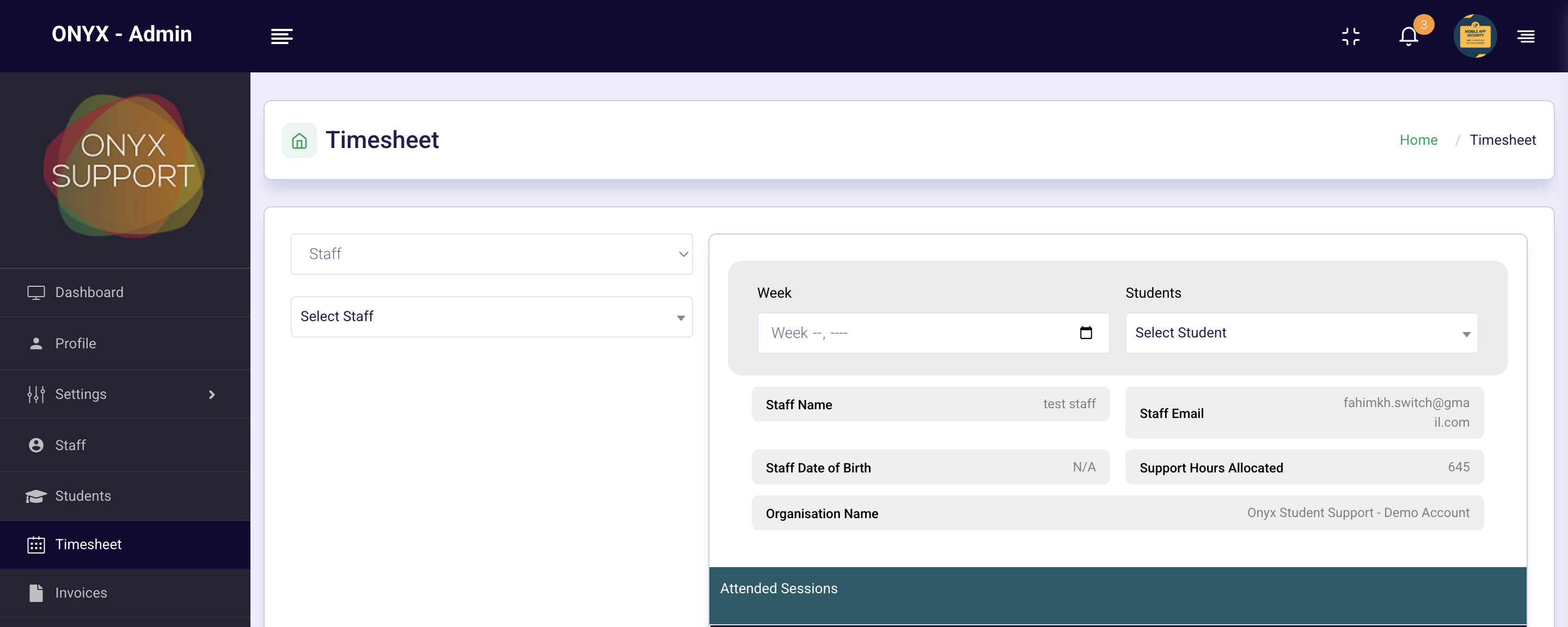This screenshot has width=1568, height=627.
Task: Switch to Timesheet in the sidebar menu
Action: tap(88, 544)
